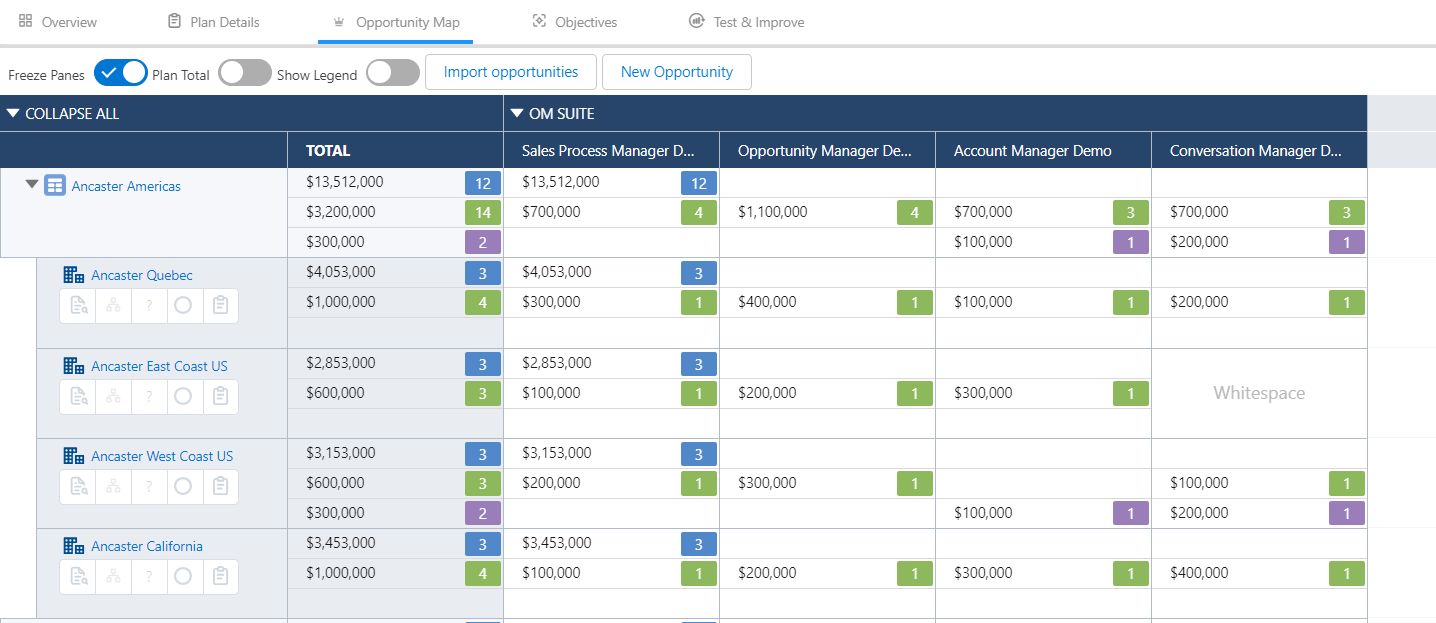The width and height of the screenshot is (1436, 623).
Task: Click the clipboard icon under Ancaster California
Action: [221, 577]
